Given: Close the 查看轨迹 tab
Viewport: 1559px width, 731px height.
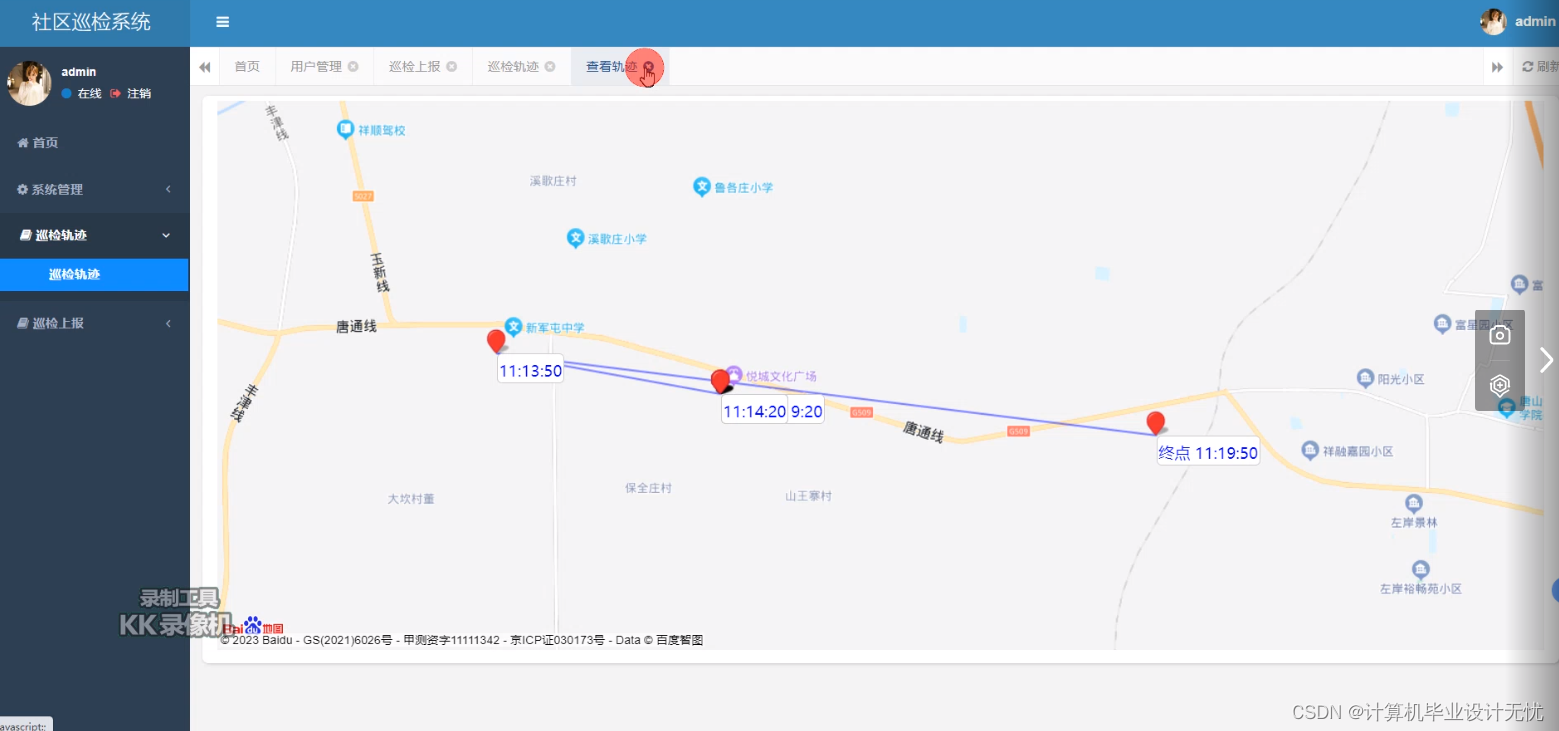Looking at the screenshot, I should point(649,67).
